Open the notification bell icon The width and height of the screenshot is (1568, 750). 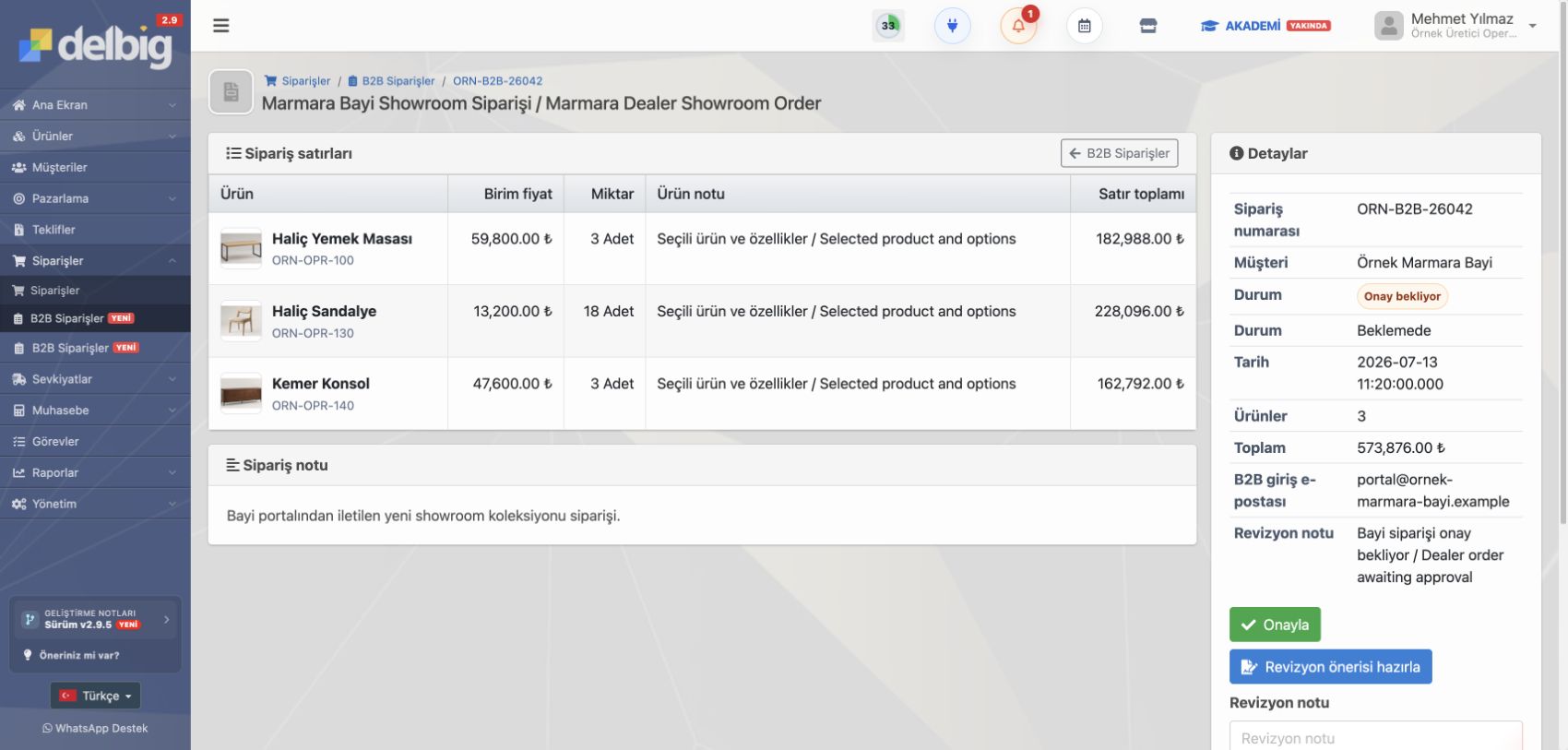pyautogui.click(x=1018, y=26)
